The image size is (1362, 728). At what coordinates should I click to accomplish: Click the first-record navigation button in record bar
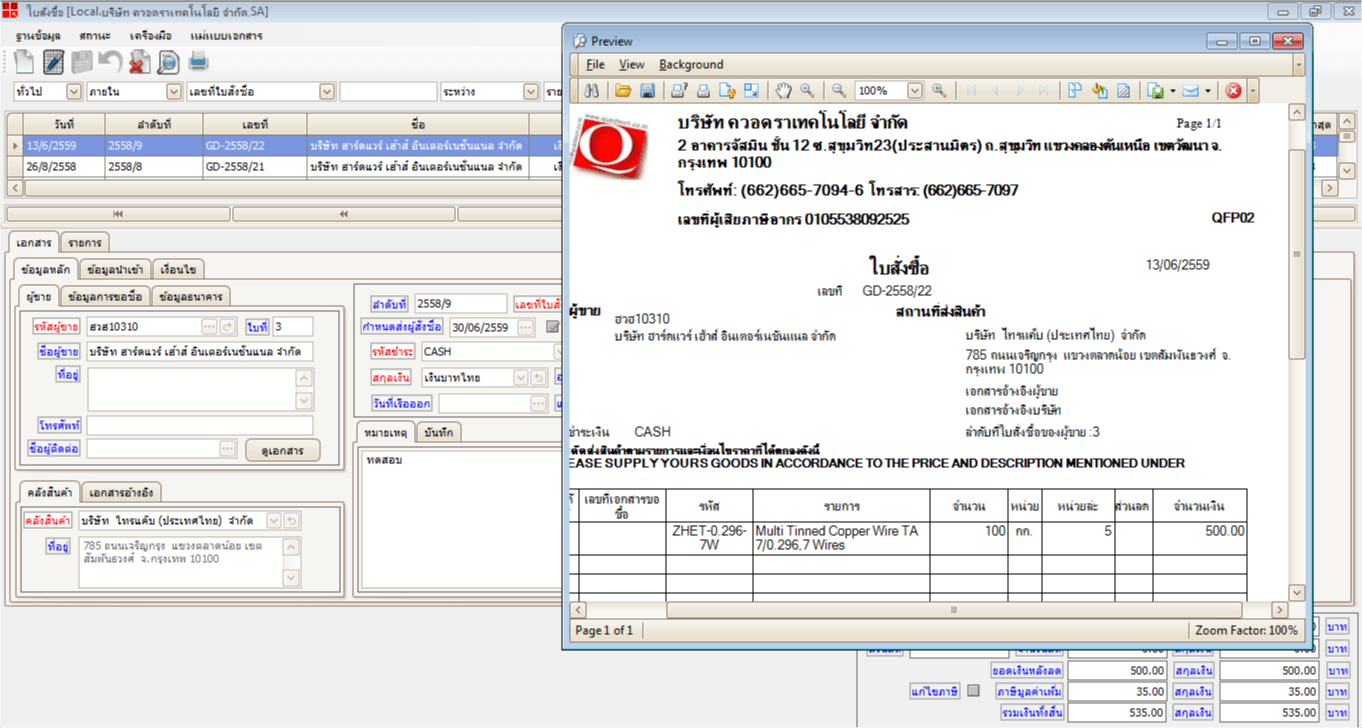click(x=117, y=214)
